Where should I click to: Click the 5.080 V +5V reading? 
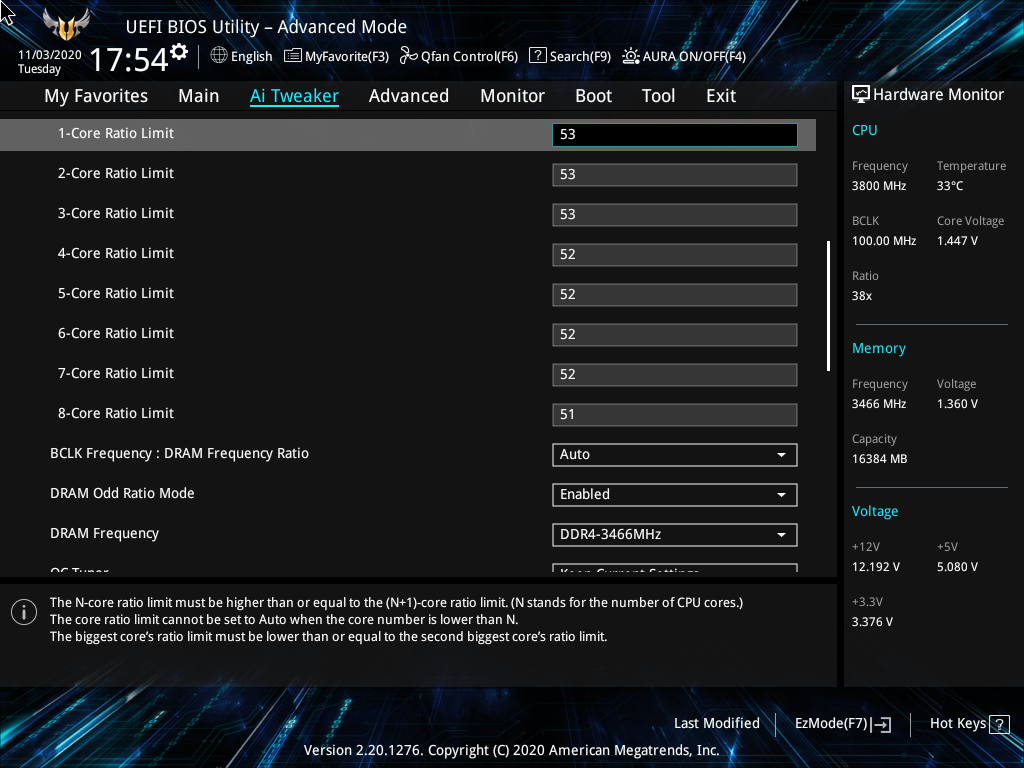click(x=957, y=567)
